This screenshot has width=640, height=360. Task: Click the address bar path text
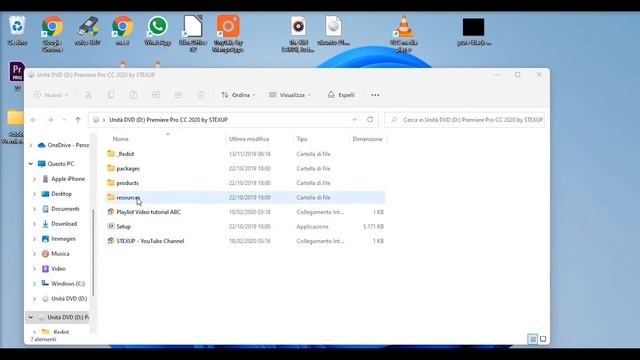[x=168, y=120]
